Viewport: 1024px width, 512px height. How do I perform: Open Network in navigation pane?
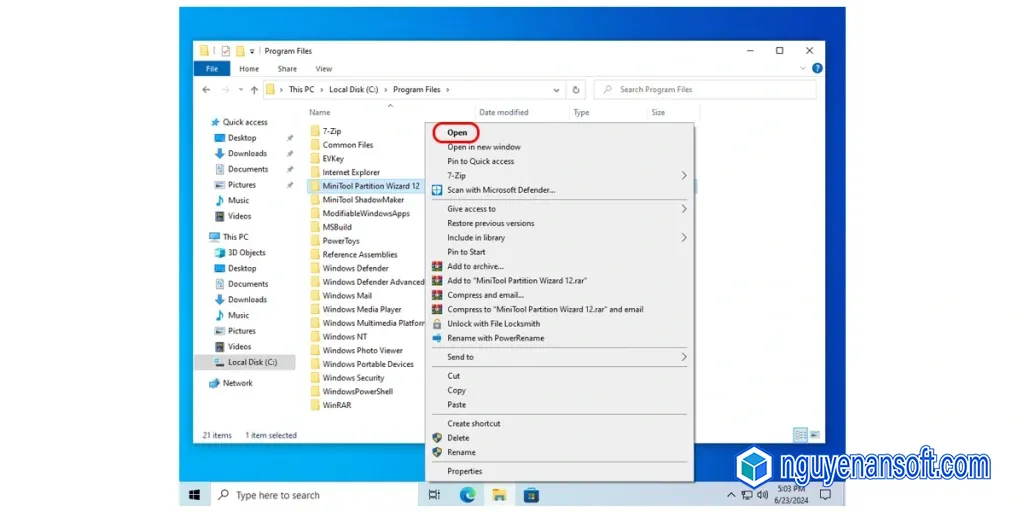(x=237, y=383)
